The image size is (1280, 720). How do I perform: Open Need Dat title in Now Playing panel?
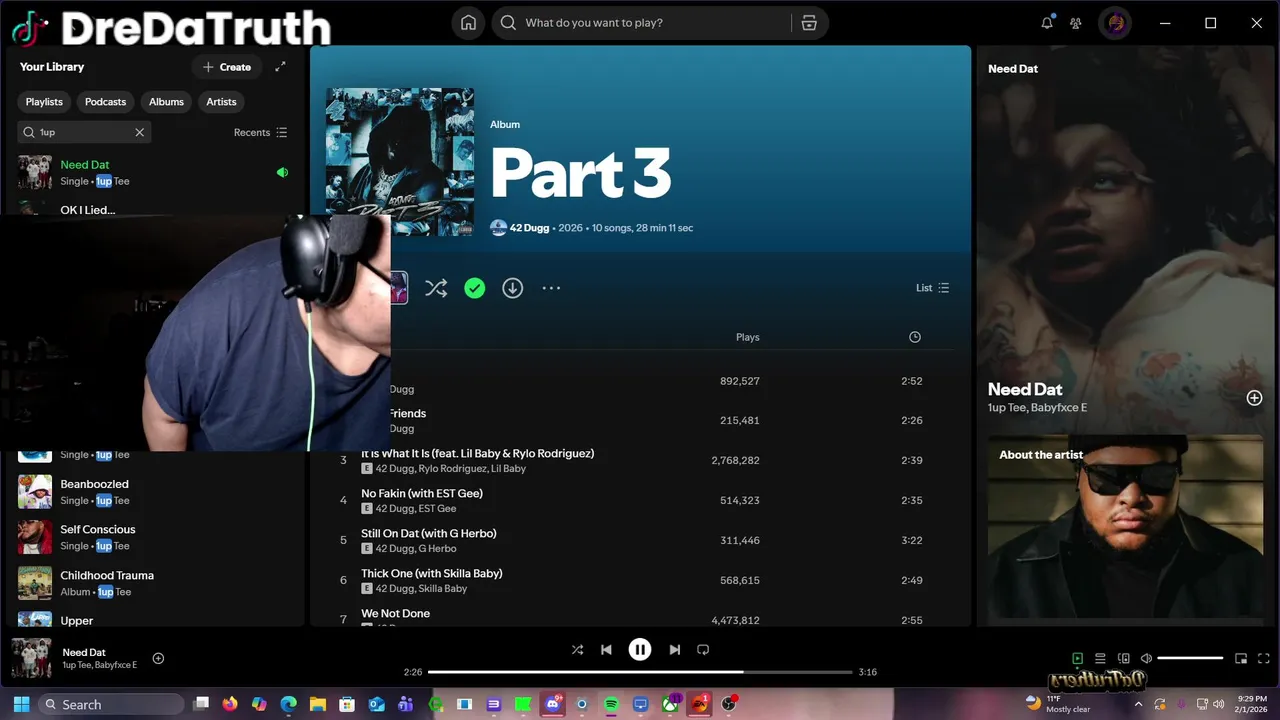pyautogui.click(x=1025, y=389)
